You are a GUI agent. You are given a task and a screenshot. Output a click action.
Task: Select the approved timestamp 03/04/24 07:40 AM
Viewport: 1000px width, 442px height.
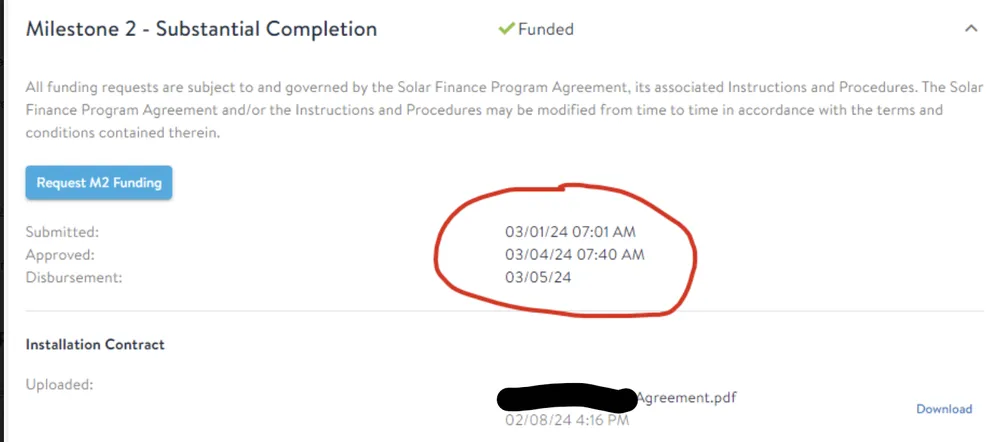coord(574,254)
